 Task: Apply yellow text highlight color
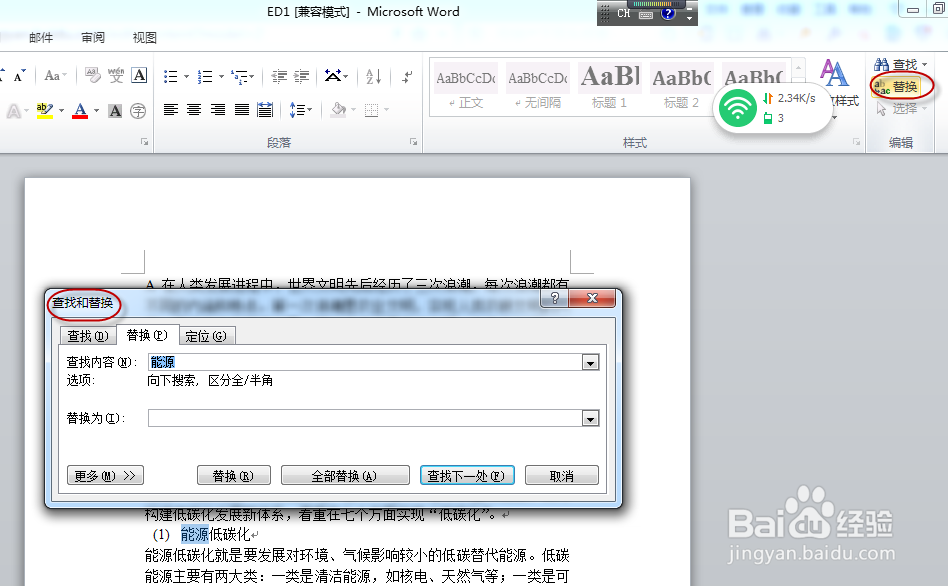[45, 111]
